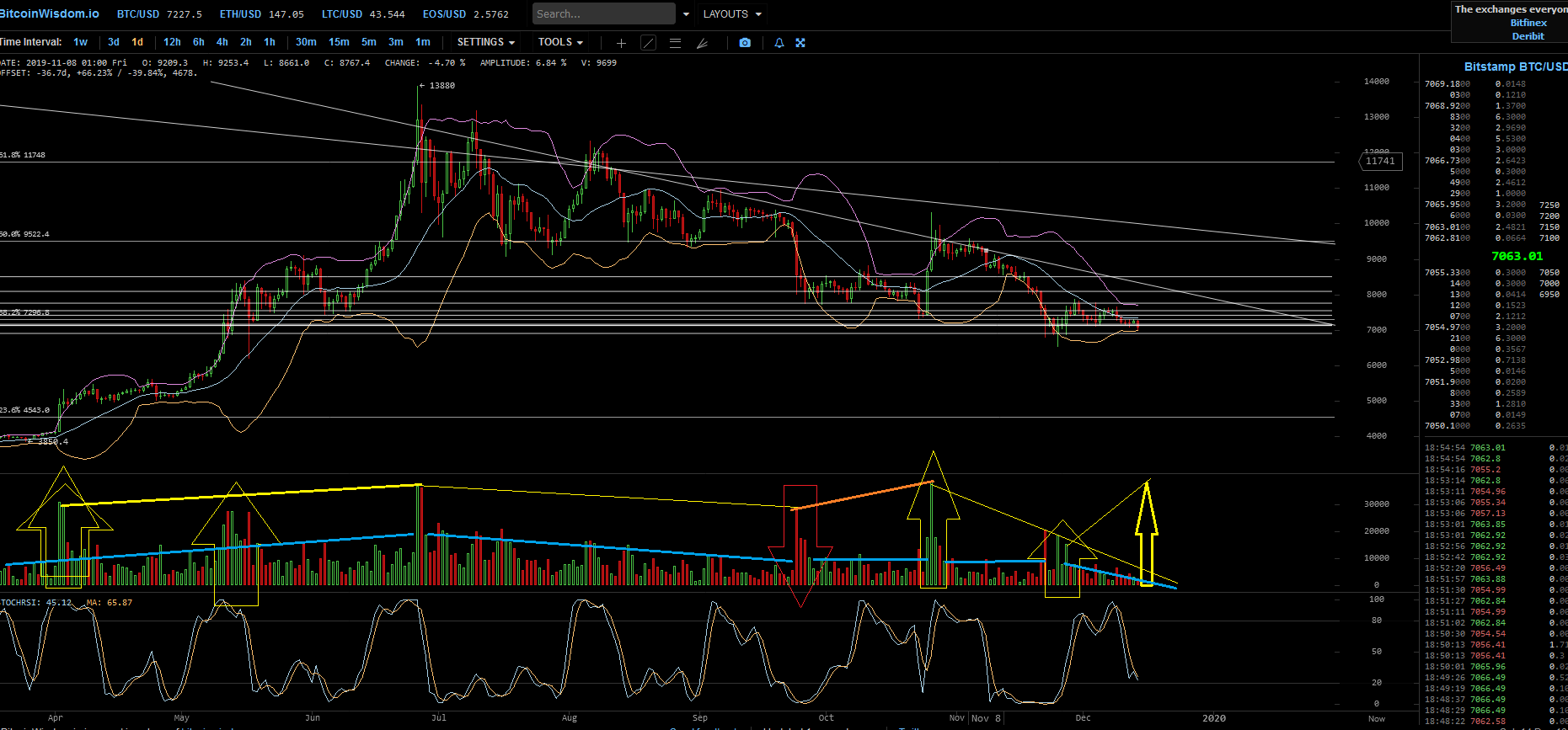Click the 11741 price label on axis
Screen dimensions: 1568x730
pyautogui.click(x=1380, y=162)
